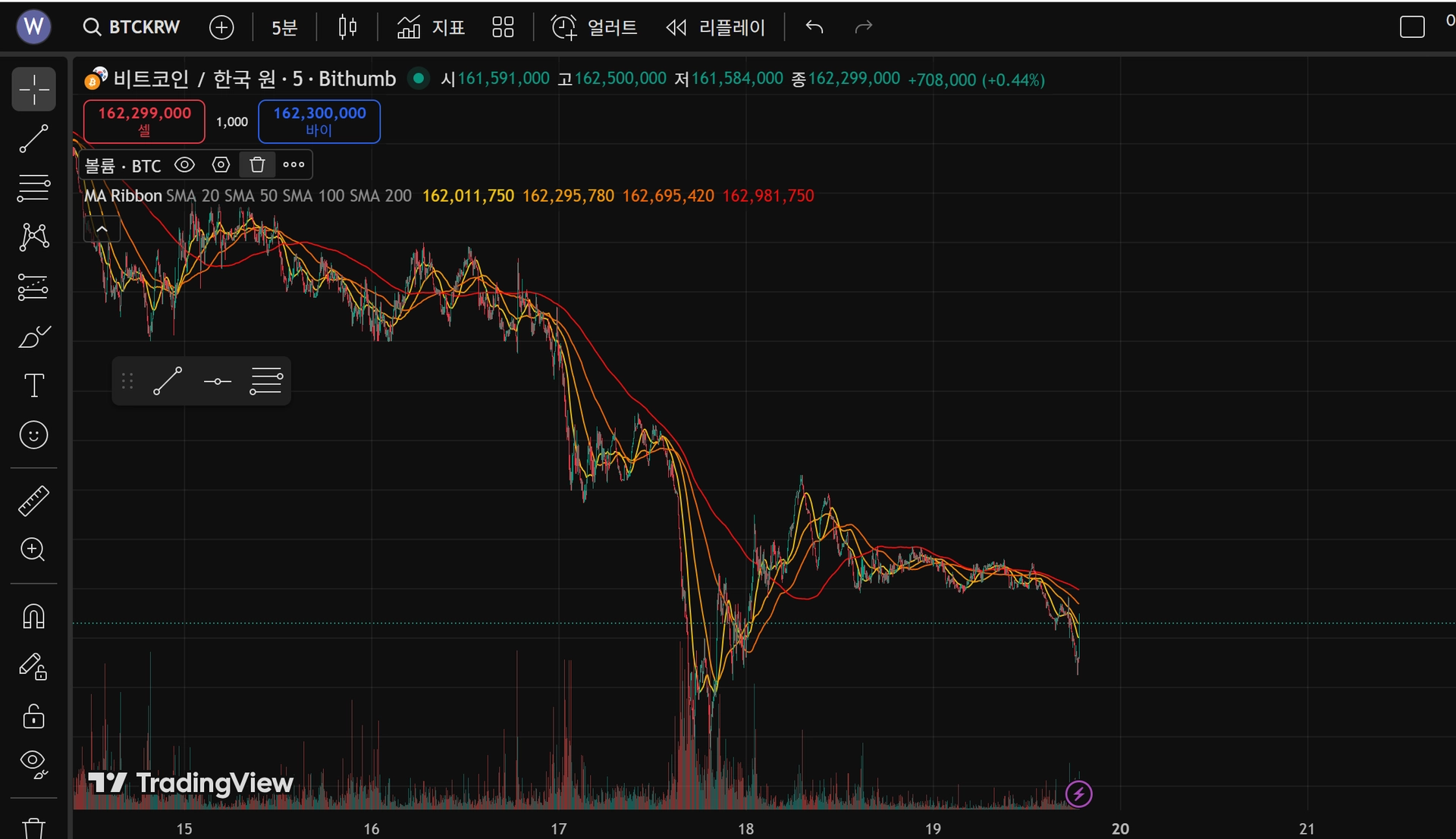
Task: Open the Fibonacci retracement tool
Action: click(x=33, y=188)
